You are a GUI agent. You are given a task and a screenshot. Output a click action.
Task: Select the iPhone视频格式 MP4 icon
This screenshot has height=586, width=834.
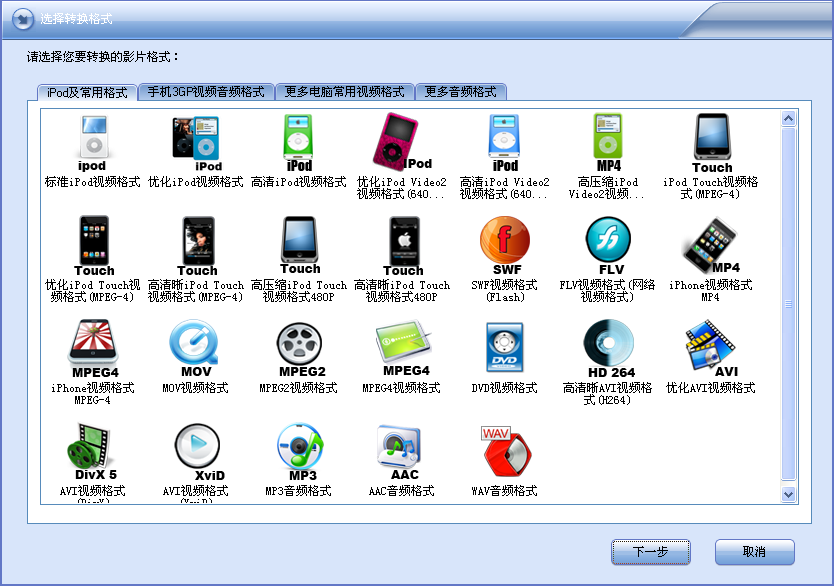coord(710,244)
